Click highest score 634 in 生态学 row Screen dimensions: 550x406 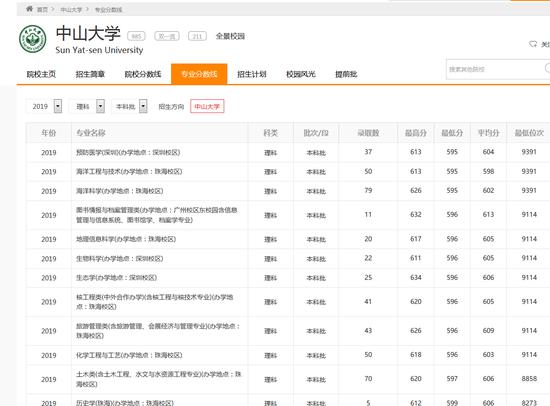pyautogui.click(x=416, y=278)
